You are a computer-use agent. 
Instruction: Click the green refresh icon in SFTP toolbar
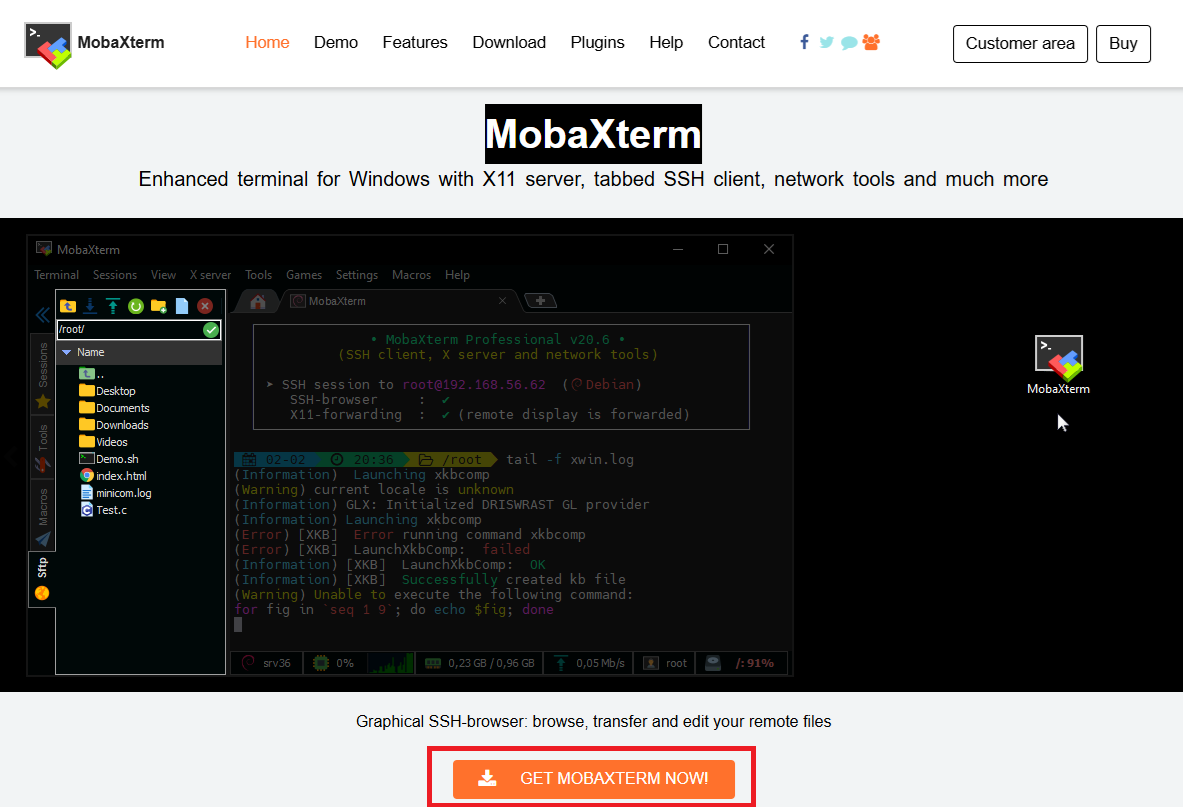point(136,306)
